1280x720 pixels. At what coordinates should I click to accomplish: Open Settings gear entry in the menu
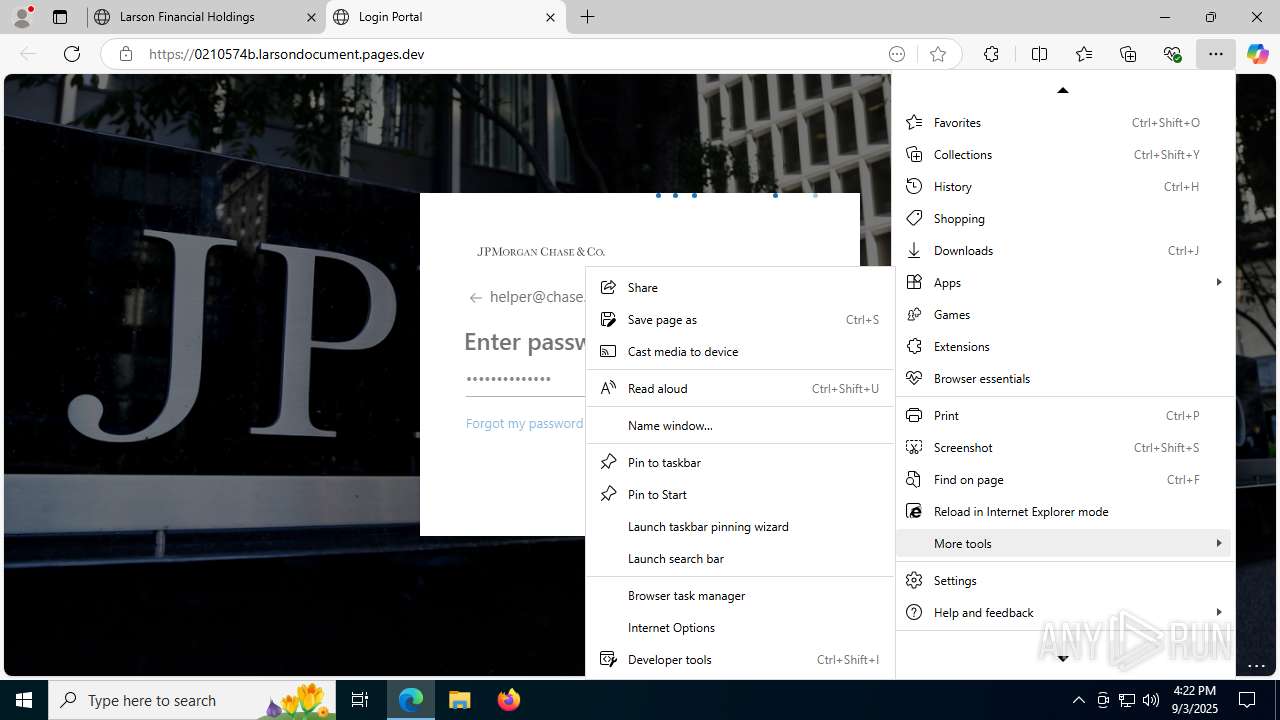point(1064,580)
